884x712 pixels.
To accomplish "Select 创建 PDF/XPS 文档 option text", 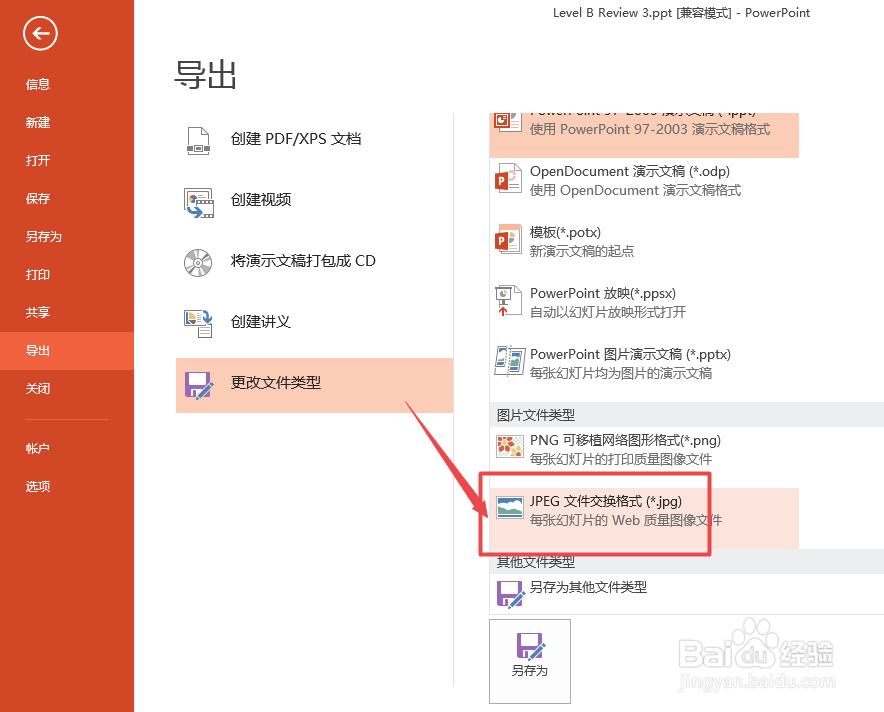I will 296,139.
